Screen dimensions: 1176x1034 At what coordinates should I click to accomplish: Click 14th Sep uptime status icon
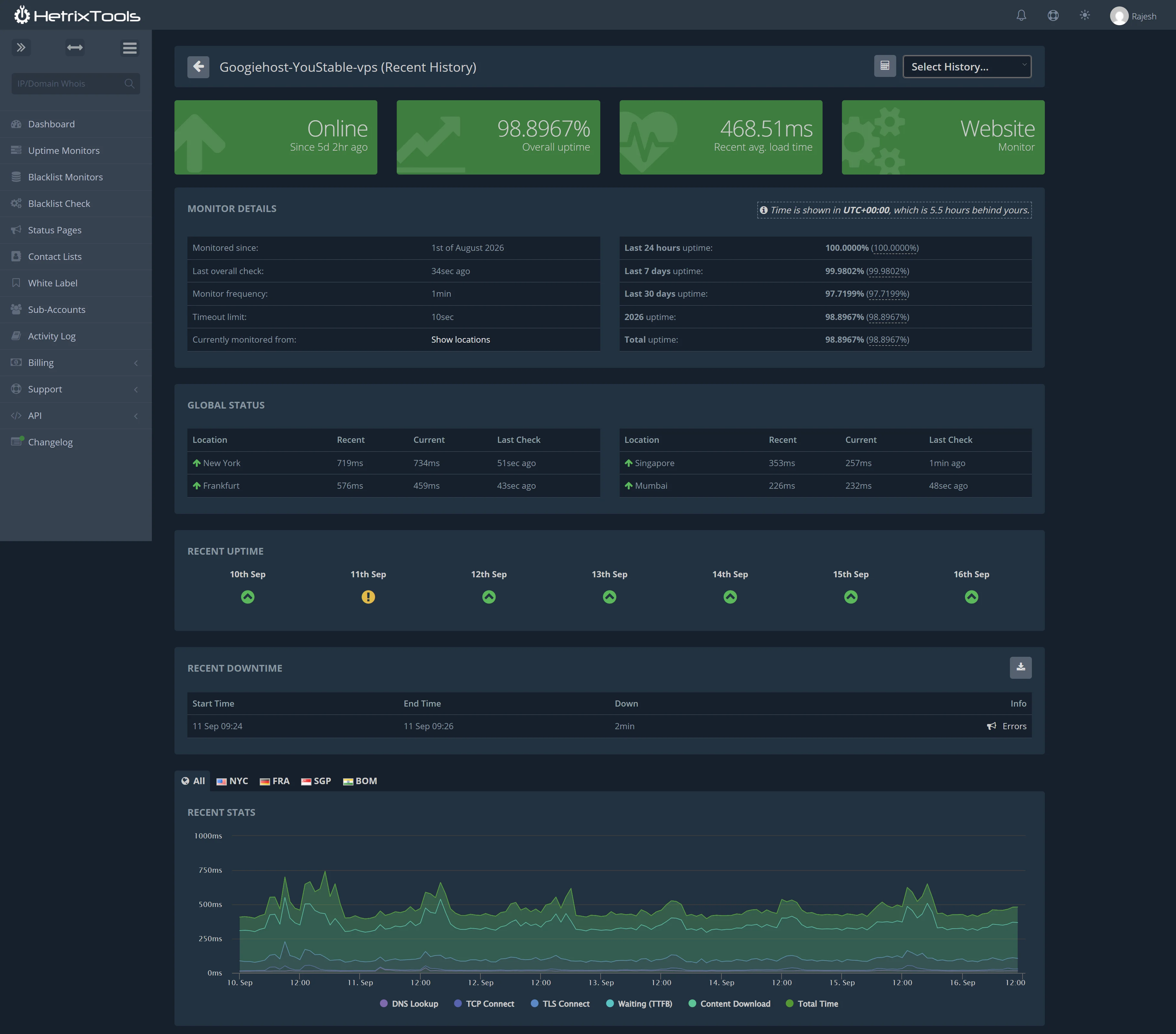[730, 597]
